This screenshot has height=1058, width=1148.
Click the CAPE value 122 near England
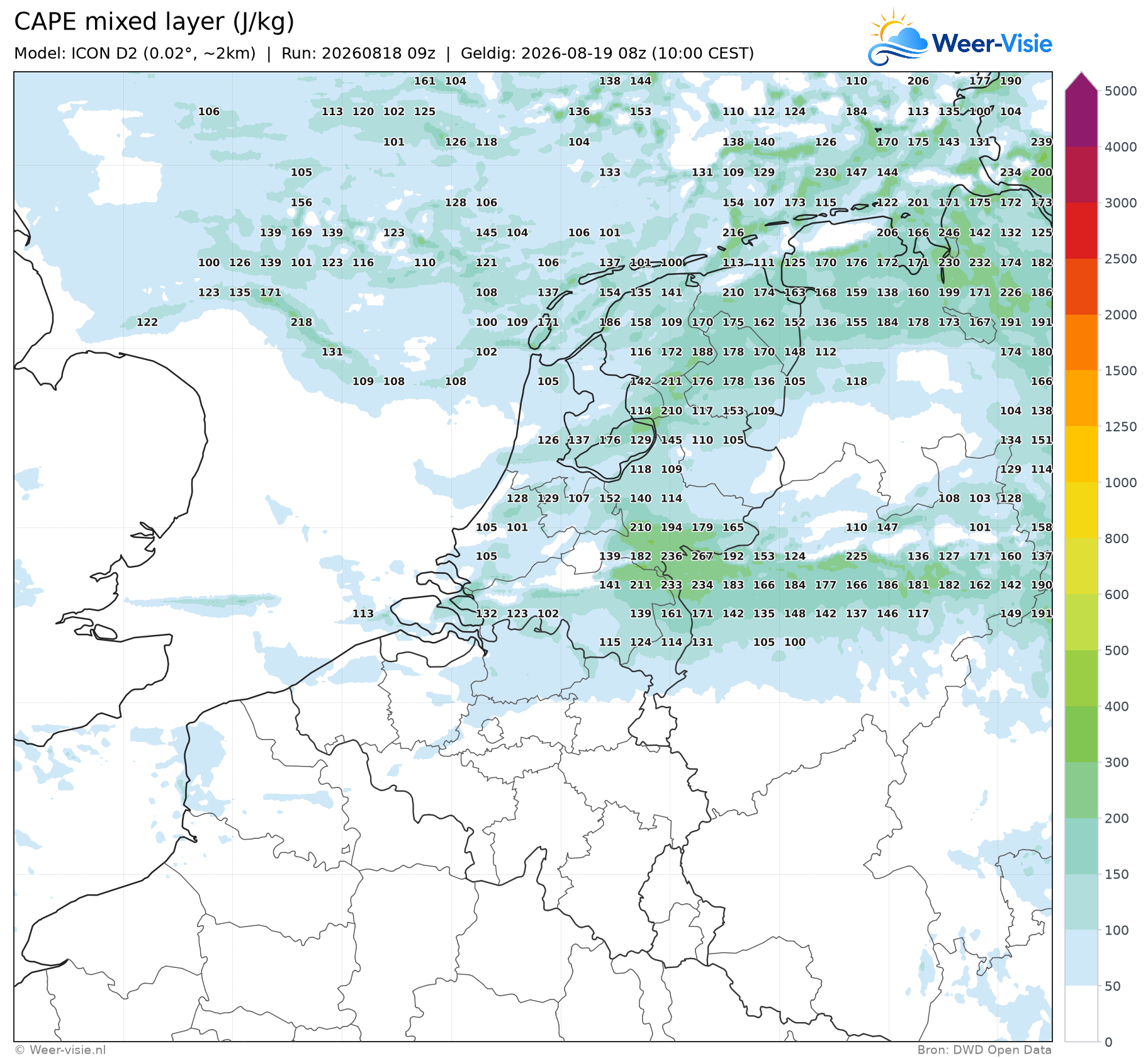[x=147, y=322]
